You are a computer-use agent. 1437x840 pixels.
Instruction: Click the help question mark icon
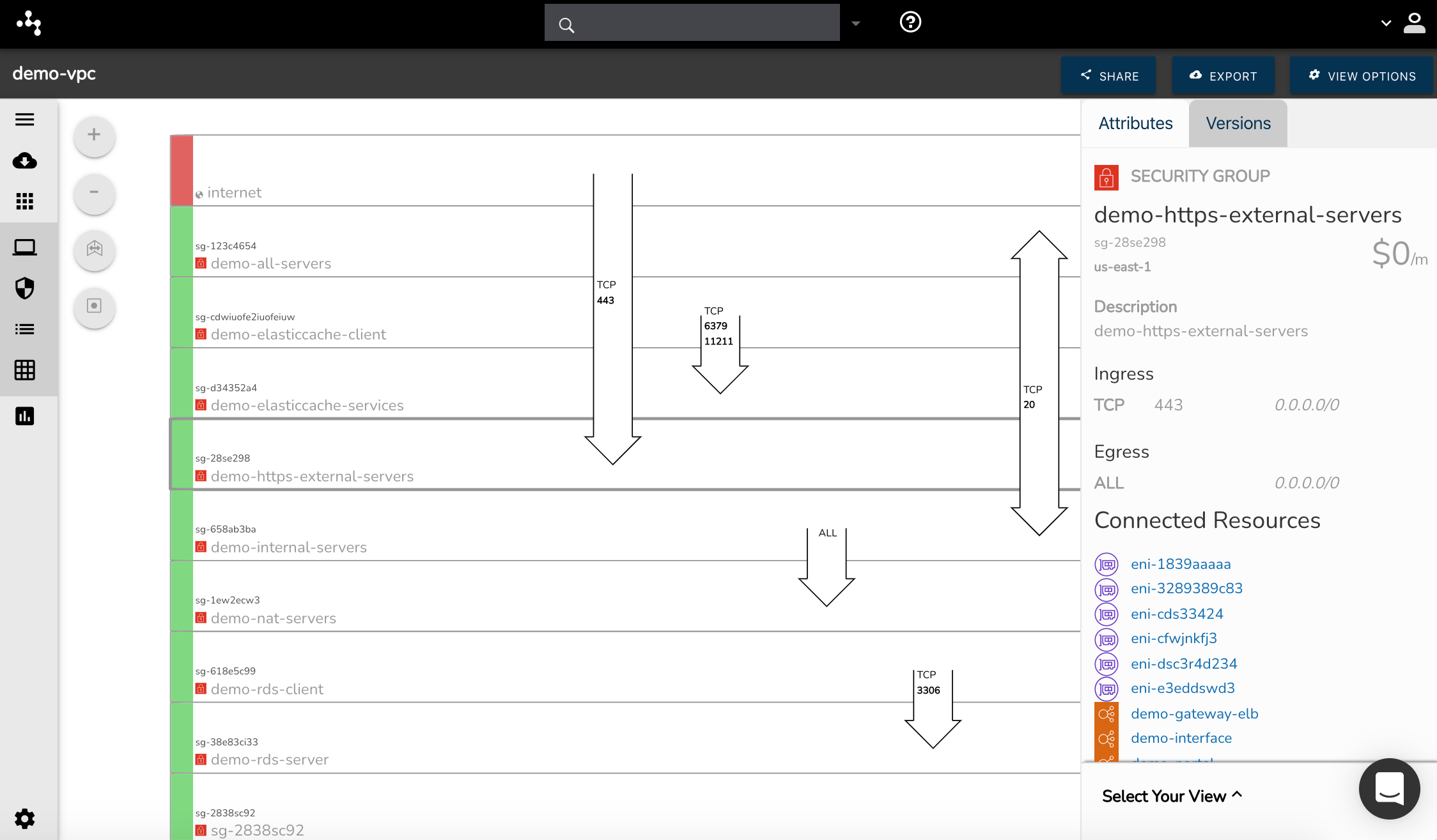(x=910, y=22)
